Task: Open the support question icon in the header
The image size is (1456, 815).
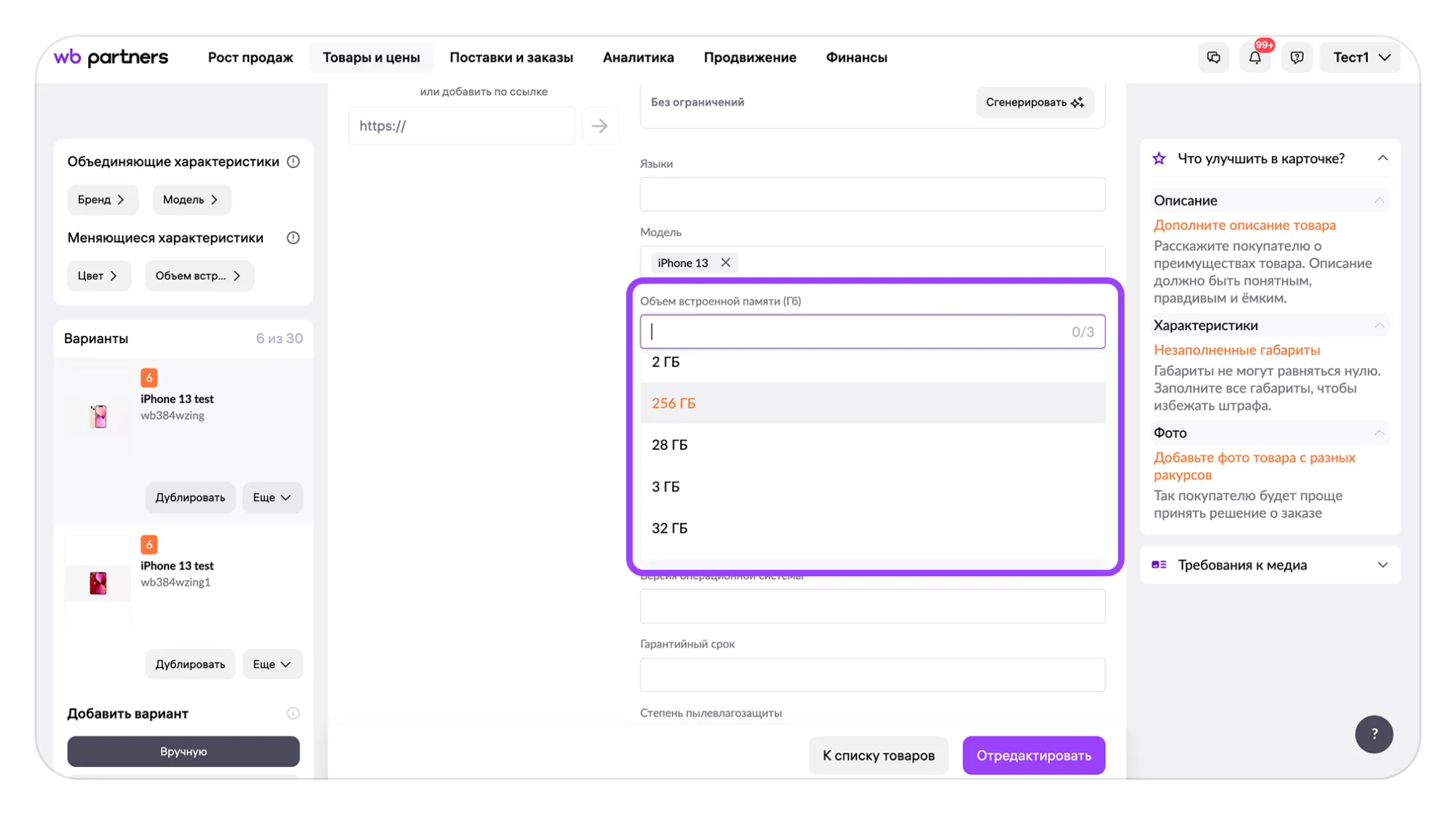Action: click(x=1296, y=58)
